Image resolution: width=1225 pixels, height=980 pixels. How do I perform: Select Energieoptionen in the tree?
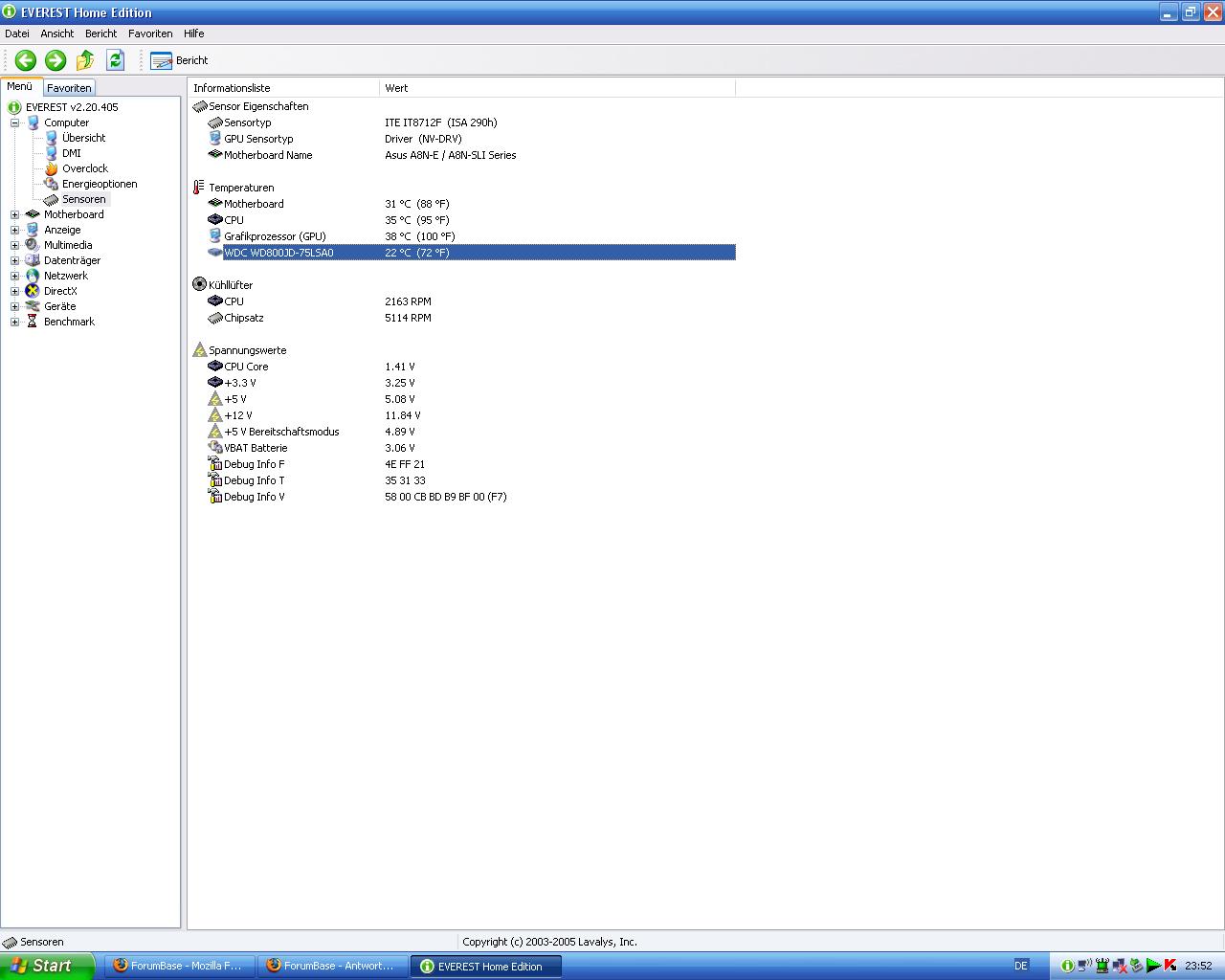coord(100,184)
